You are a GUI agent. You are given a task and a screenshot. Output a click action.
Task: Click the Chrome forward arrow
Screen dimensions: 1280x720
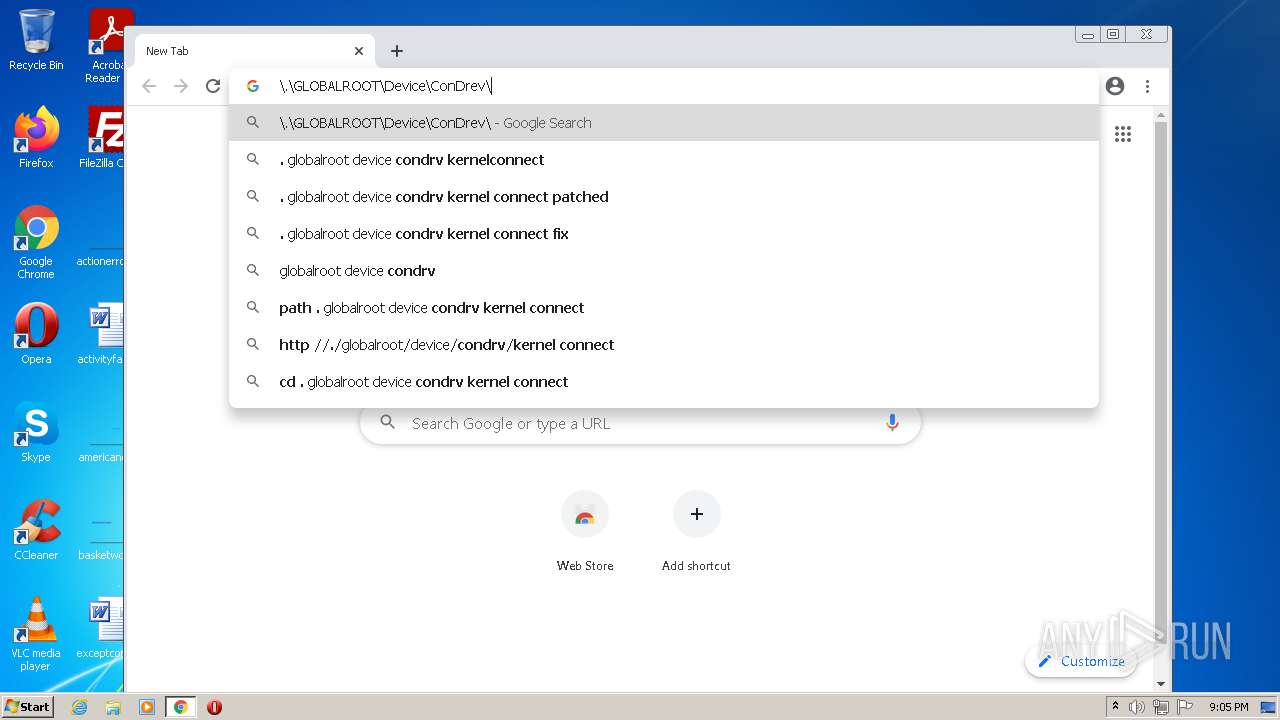click(x=181, y=86)
